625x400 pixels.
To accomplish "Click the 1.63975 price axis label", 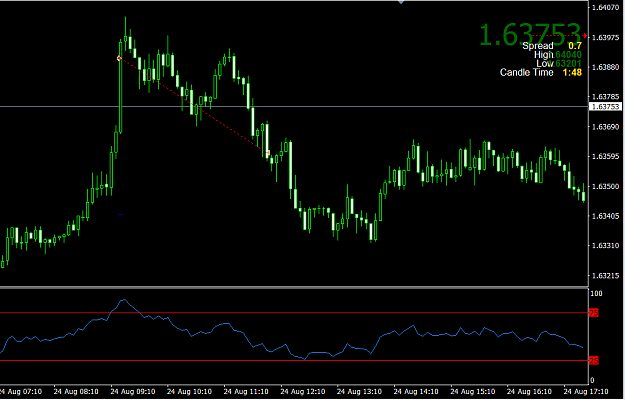I will [605, 37].
